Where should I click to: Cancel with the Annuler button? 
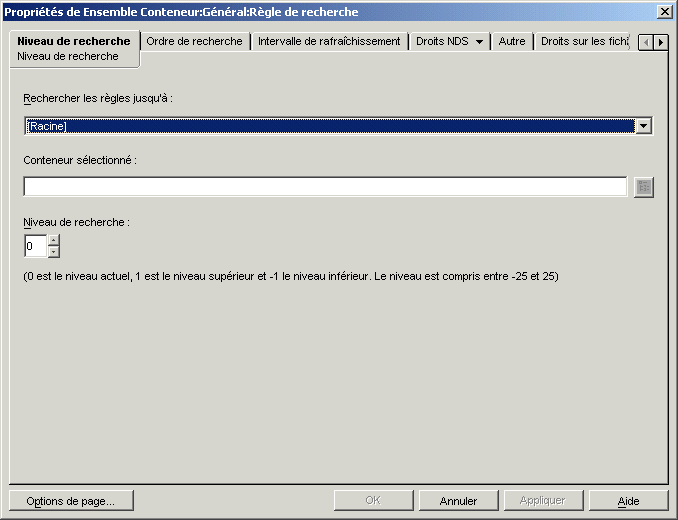[x=458, y=501]
